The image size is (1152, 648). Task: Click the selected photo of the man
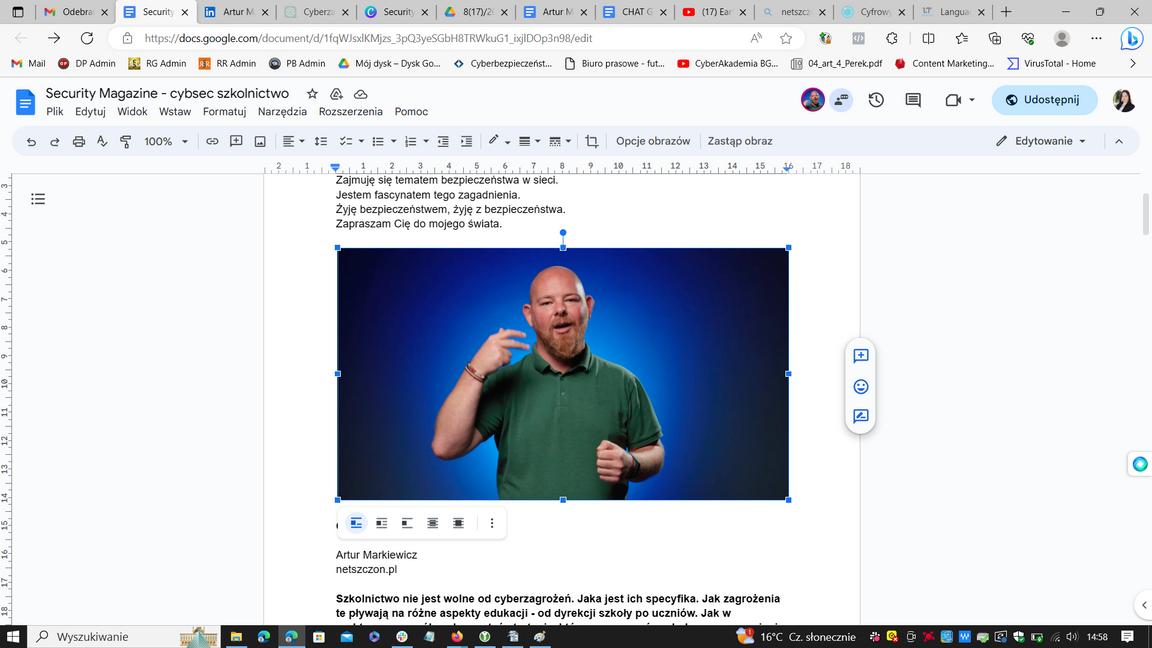562,373
